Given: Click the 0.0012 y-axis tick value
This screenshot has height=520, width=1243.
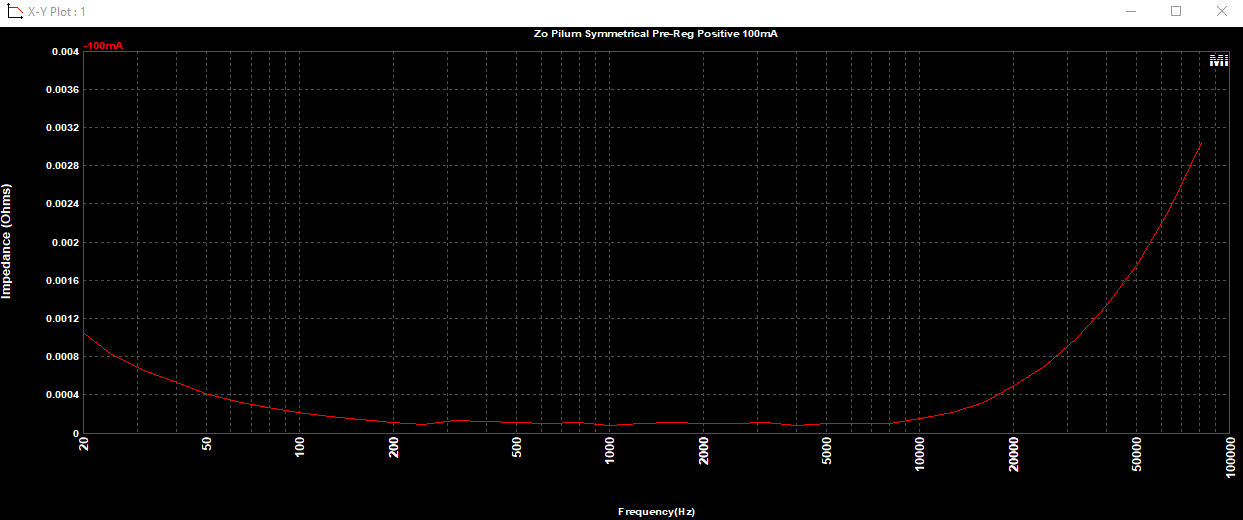Looking at the screenshot, I should [61, 319].
